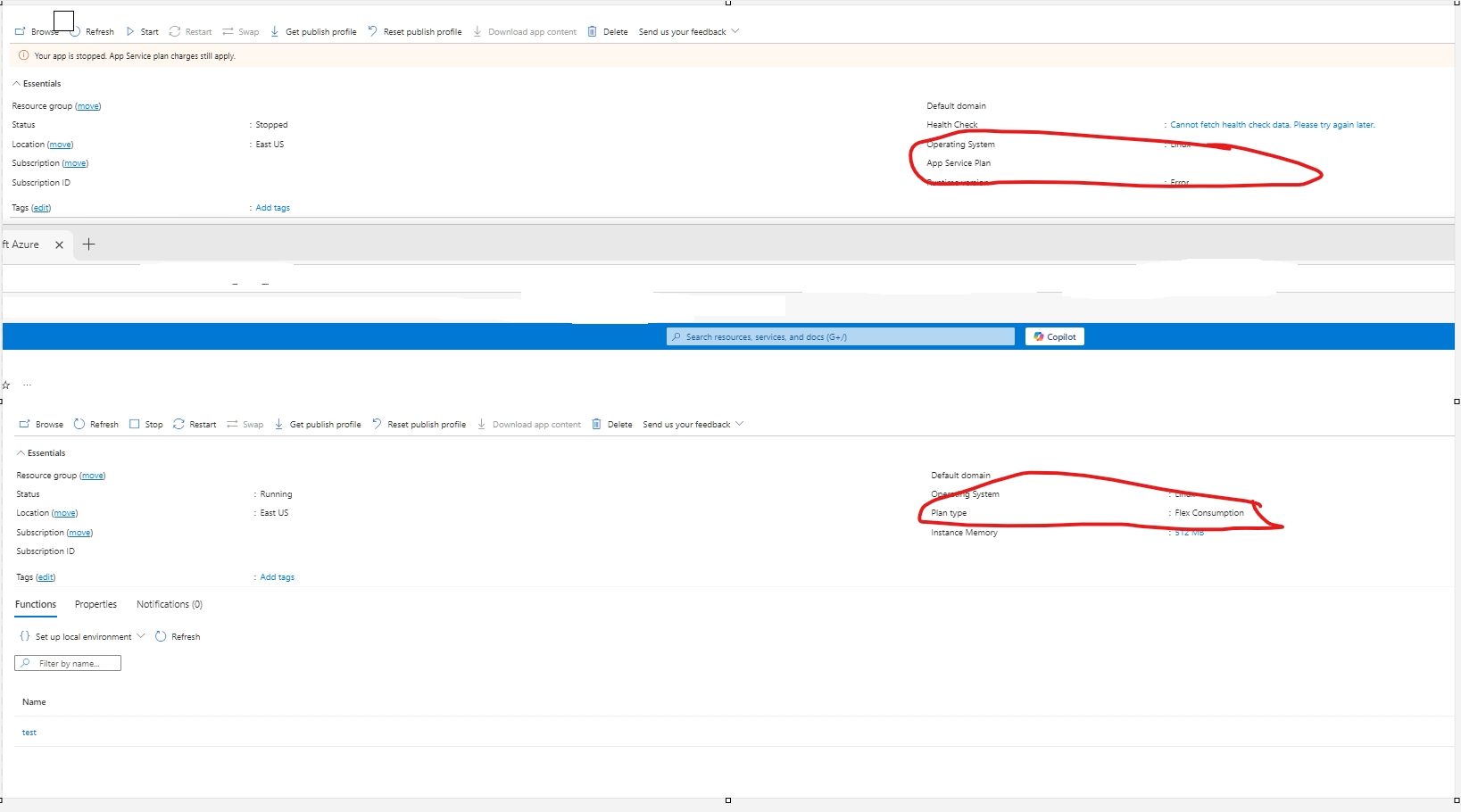Select the Functions tab
1461x812 pixels.
(x=36, y=604)
